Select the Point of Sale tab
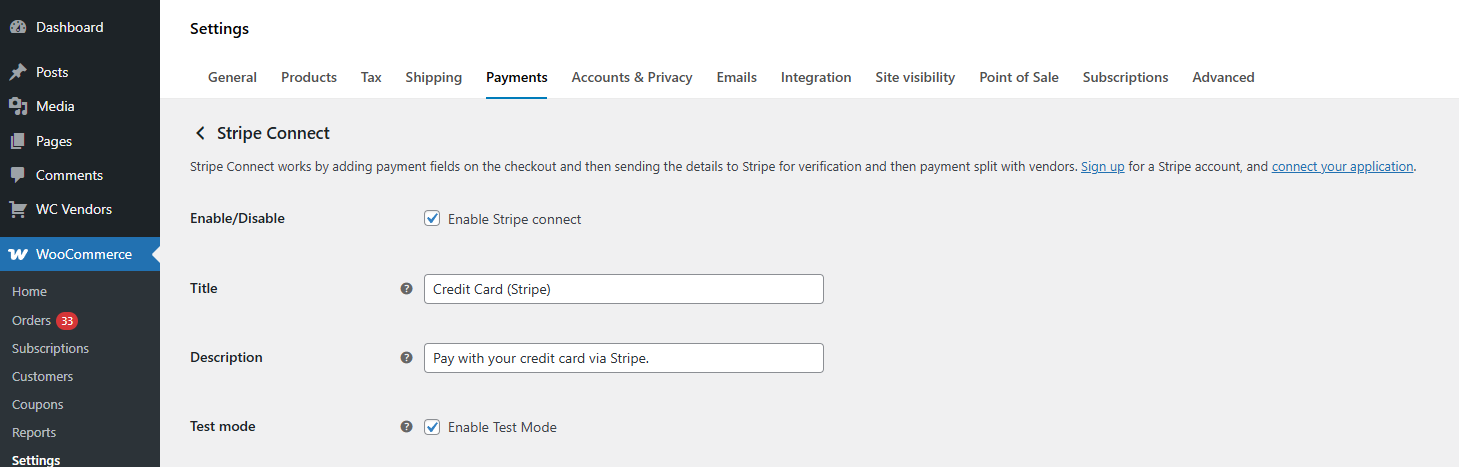This screenshot has height=467, width=1459. pyautogui.click(x=1019, y=77)
